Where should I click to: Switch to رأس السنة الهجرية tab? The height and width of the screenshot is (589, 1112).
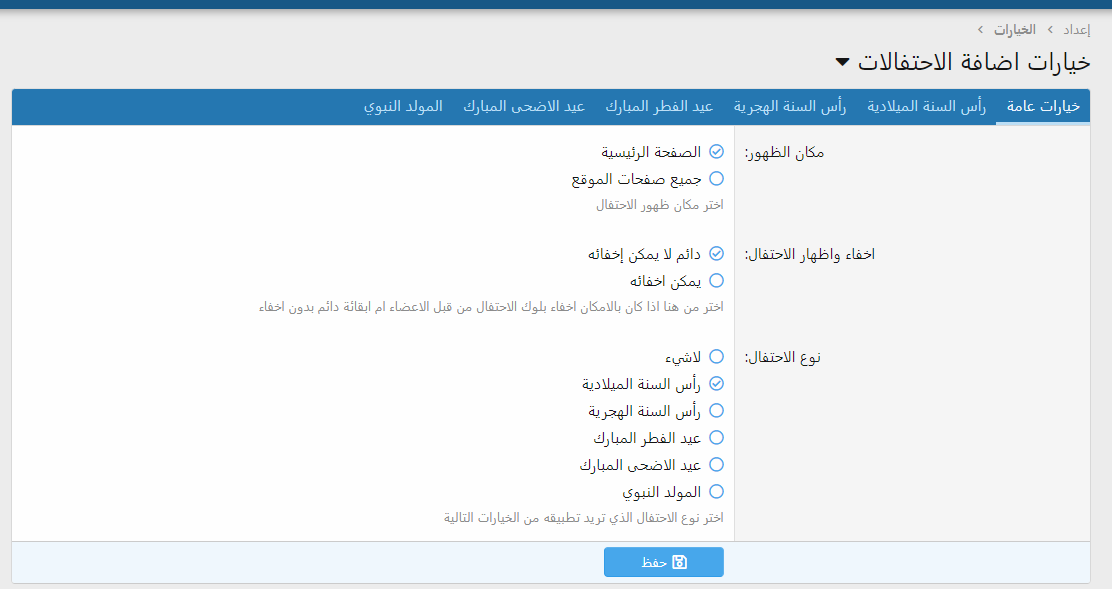(x=790, y=107)
